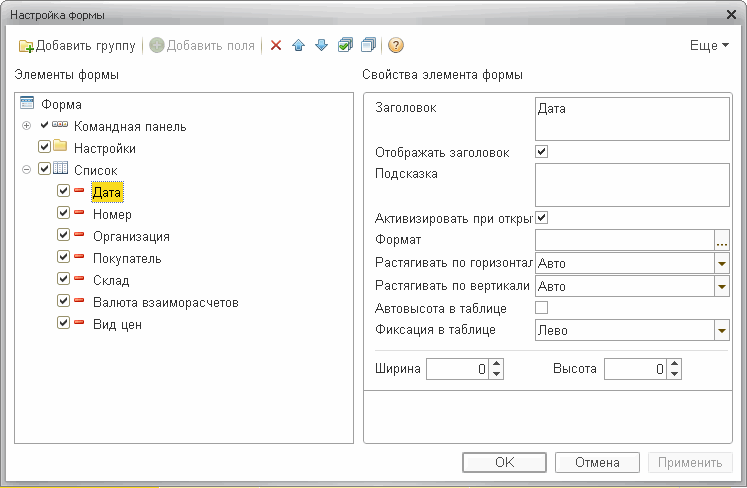Collapse the Список tree node

tap(27, 170)
